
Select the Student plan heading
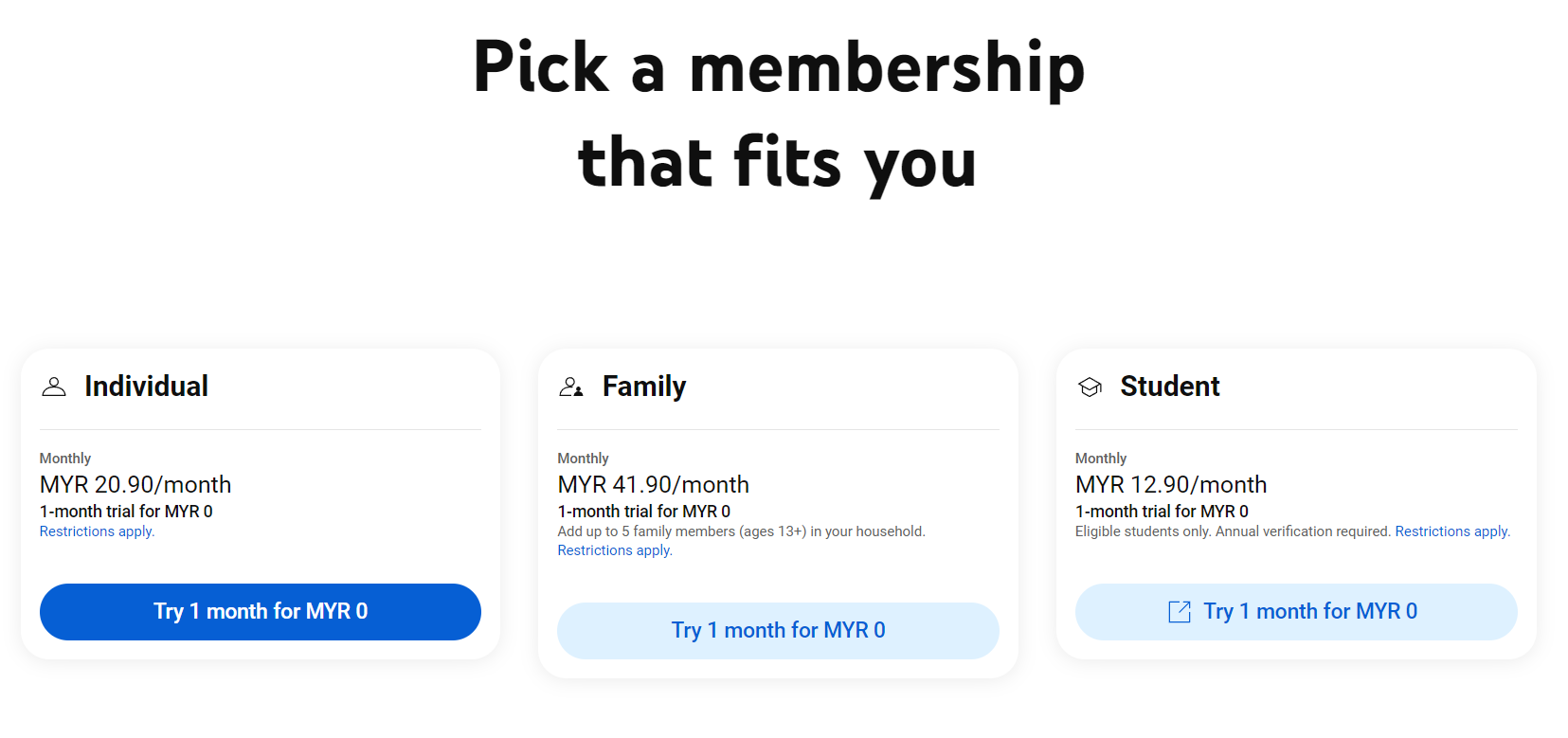click(x=1169, y=387)
